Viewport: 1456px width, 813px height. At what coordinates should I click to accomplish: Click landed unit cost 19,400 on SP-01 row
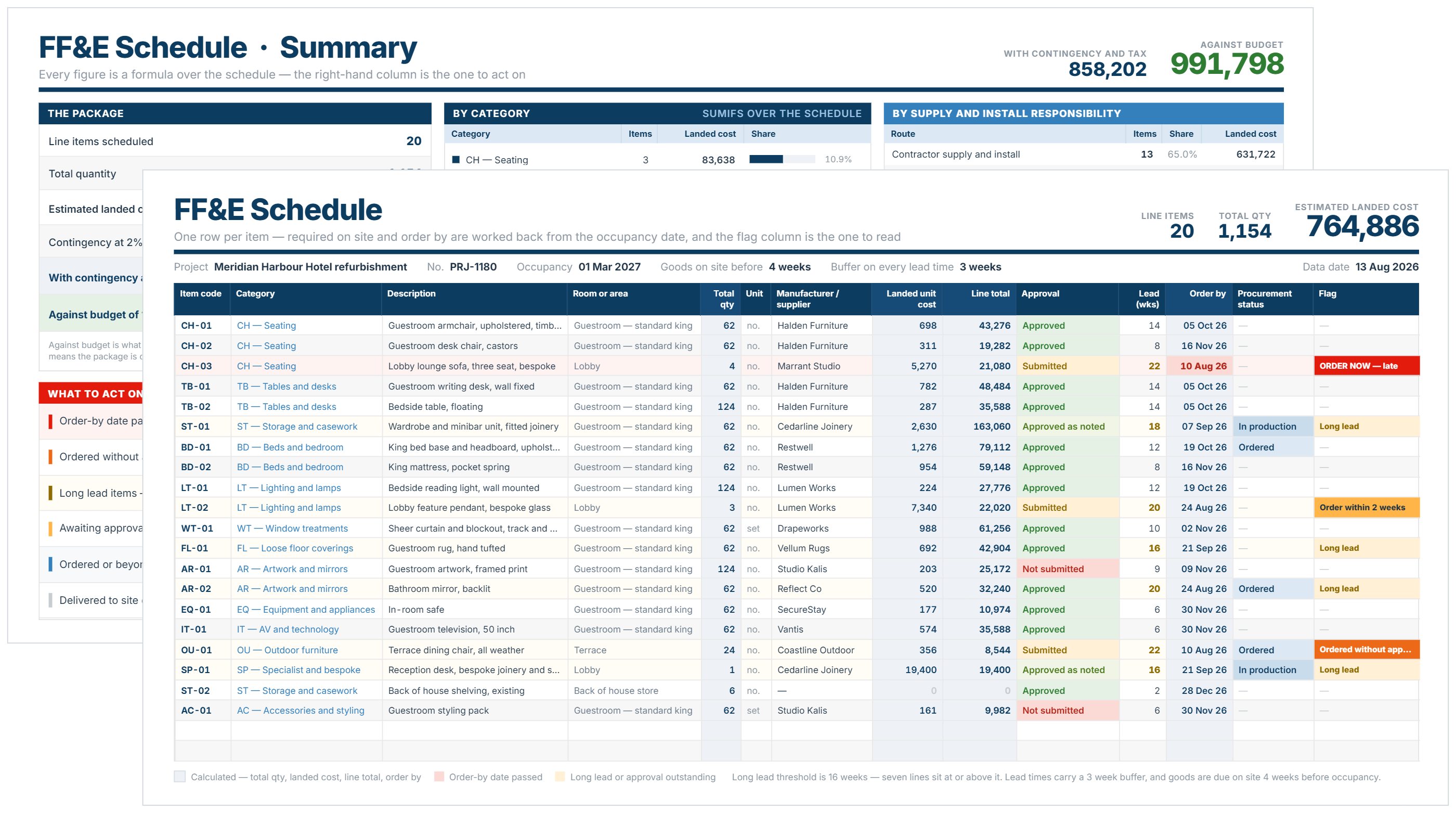tap(920, 670)
